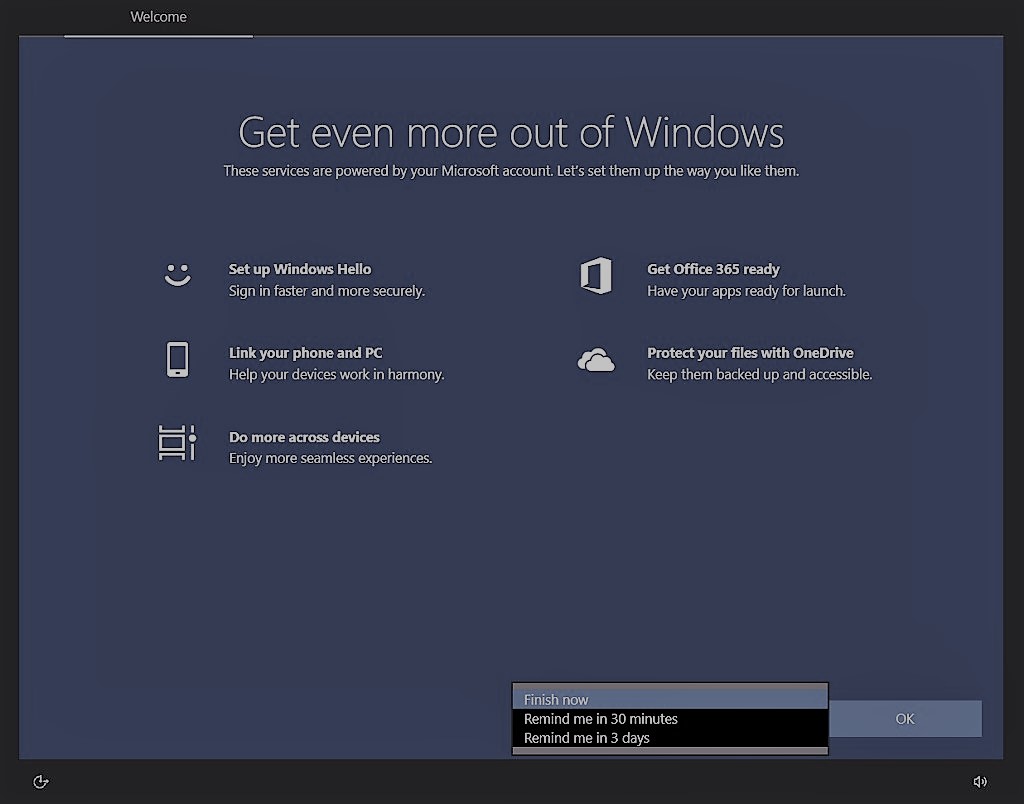Click Keep them backed up and accessible text

tap(760, 375)
